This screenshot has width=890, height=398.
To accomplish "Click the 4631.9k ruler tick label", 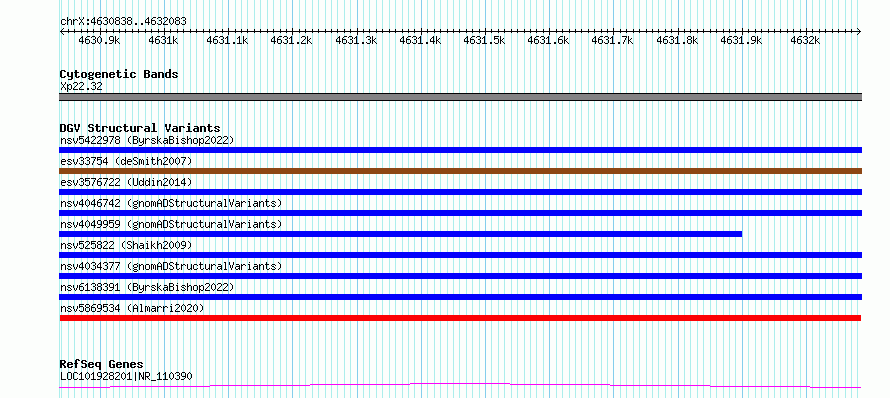I will pyautogui.click(x=742, y=41).
